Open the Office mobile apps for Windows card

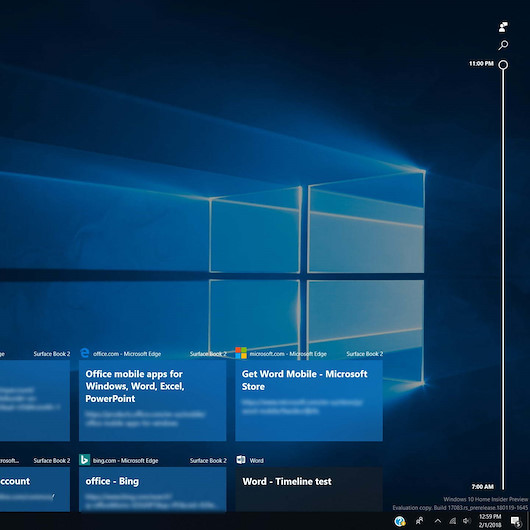(152, 401)
